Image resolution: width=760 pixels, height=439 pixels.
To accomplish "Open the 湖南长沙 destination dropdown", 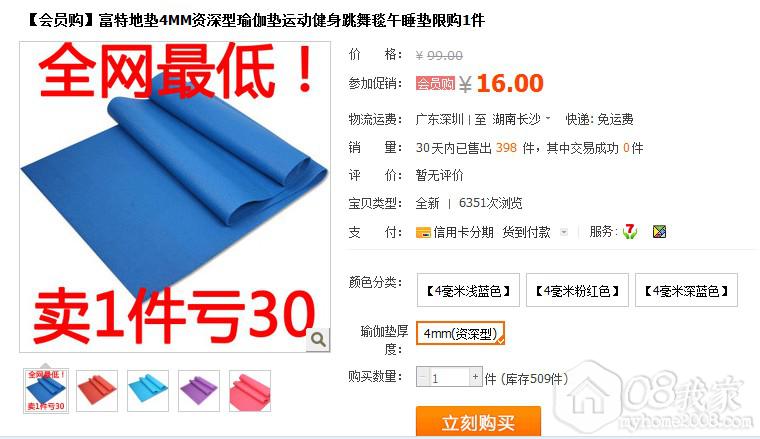I will pyautogui.click(x=521, y=119).
